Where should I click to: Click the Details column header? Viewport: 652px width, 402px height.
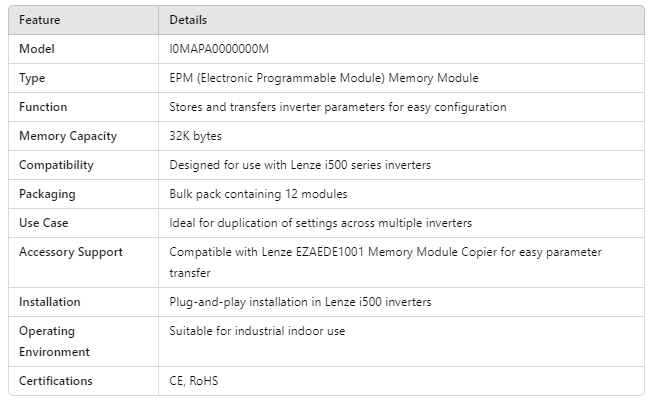188,20
